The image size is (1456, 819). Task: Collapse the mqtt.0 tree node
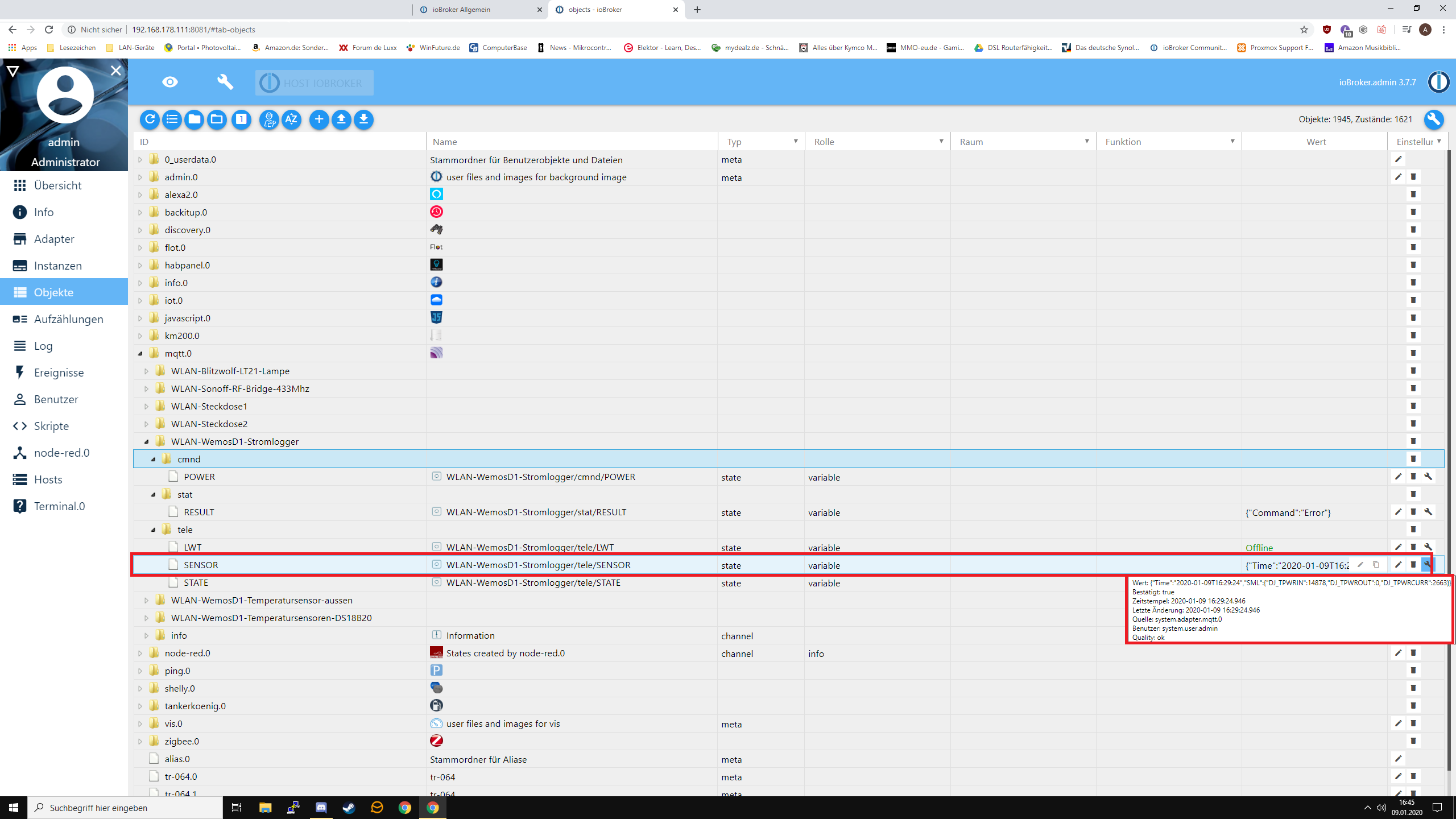tap(140, 353)
